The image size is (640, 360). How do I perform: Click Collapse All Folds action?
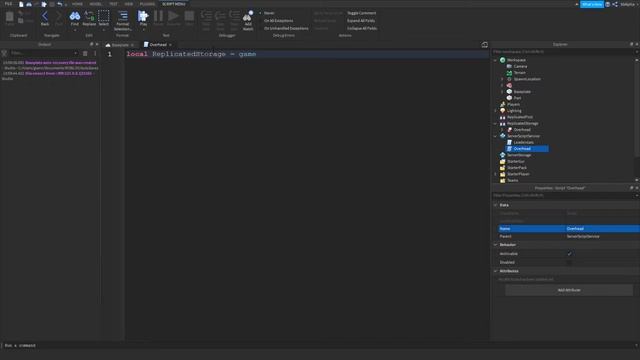[362, 29]
